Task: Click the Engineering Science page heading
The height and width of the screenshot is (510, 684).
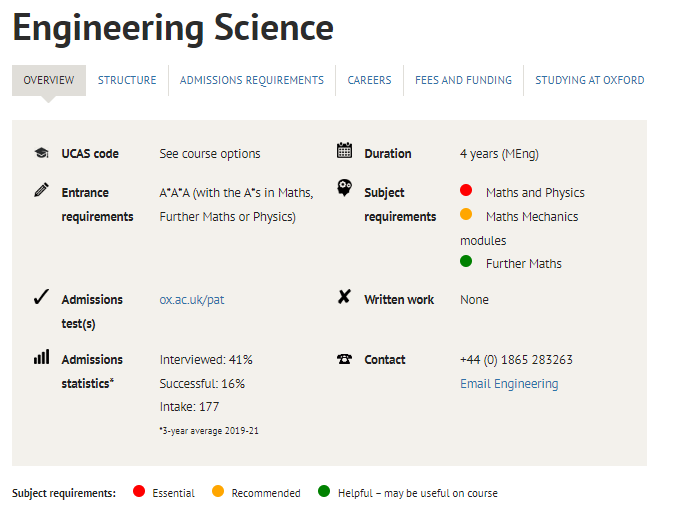Action: coord(173,28)
